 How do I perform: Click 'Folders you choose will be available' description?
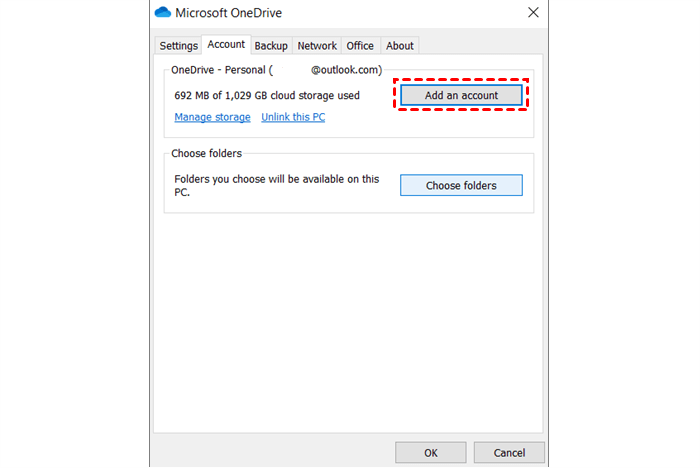[x=277, y=185]
